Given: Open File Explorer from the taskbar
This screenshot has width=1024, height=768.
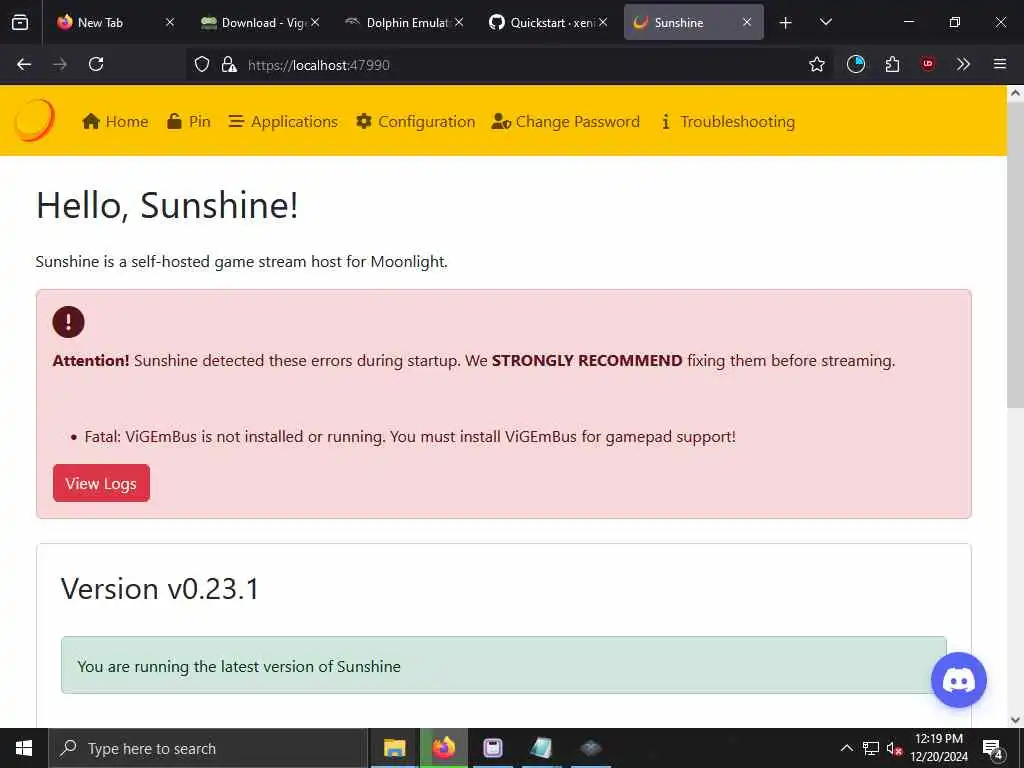Looking at the screenshot, I should 394,748.
